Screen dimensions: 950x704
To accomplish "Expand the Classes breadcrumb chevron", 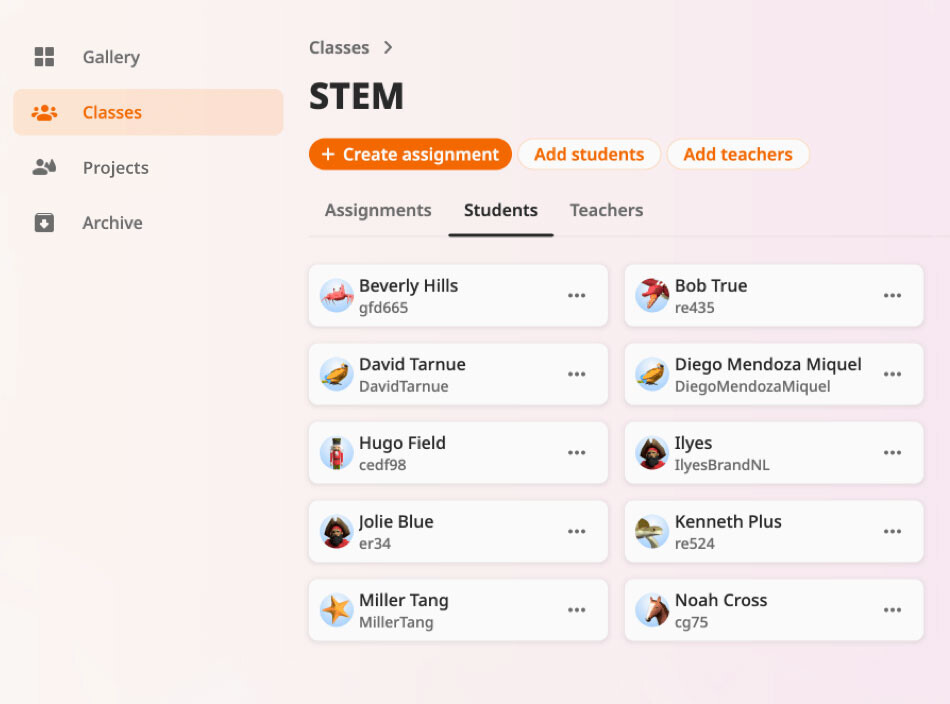I will [388, 48].
